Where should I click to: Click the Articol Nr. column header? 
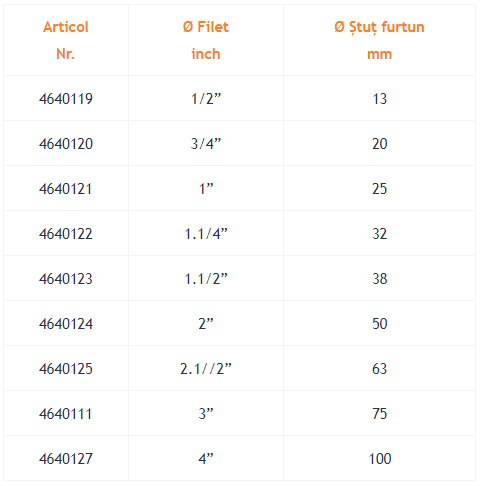66,40
